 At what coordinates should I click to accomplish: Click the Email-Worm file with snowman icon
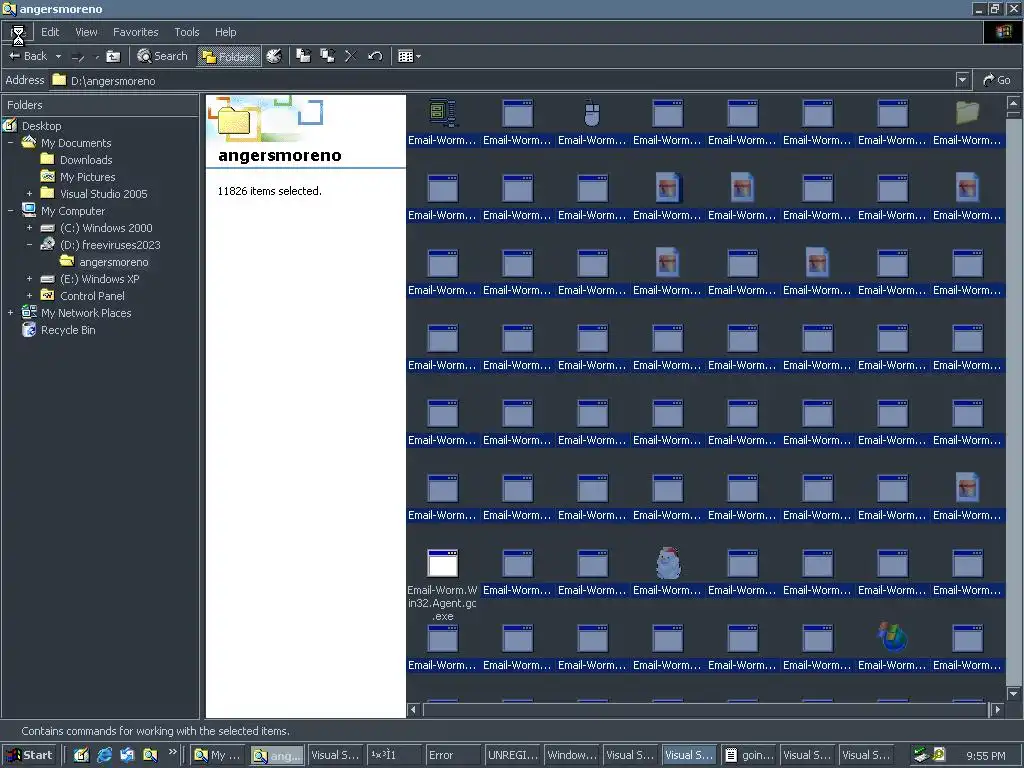click(x=667, y=571)
